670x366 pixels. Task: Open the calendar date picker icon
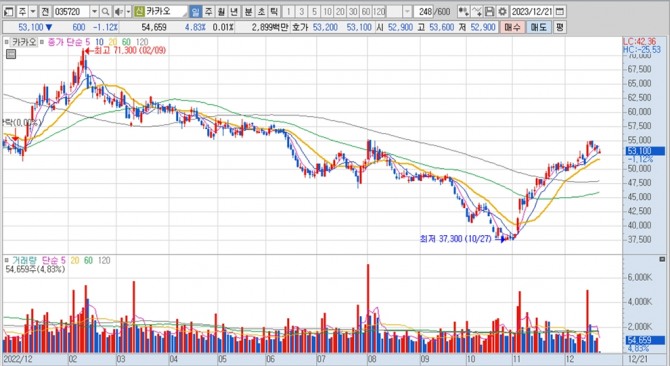560,12
